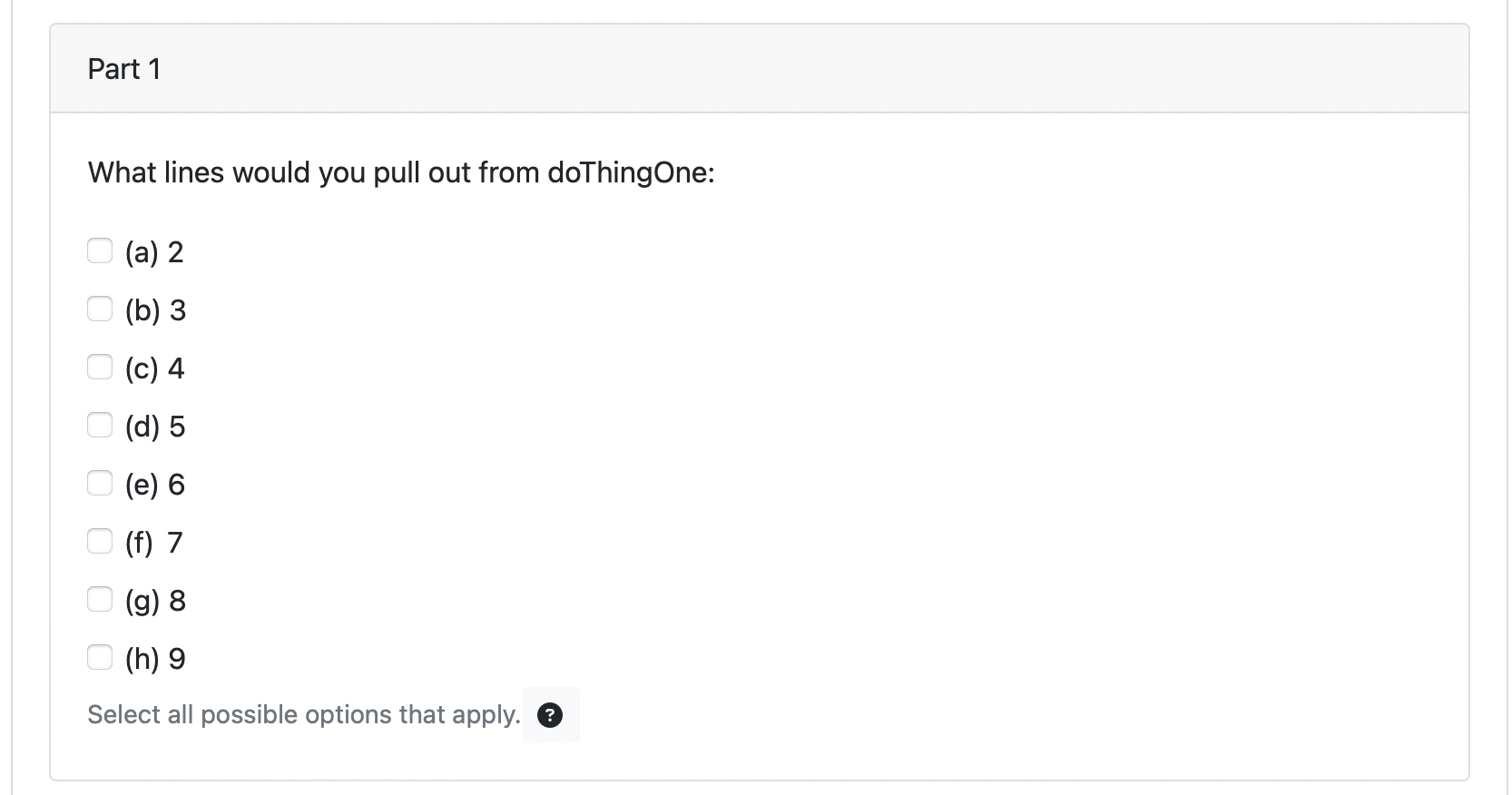Image resolution: width=1512 pixels, height=795 pixels.
Task: Click the doThingOne question prompt text
Action: point(401,172)
